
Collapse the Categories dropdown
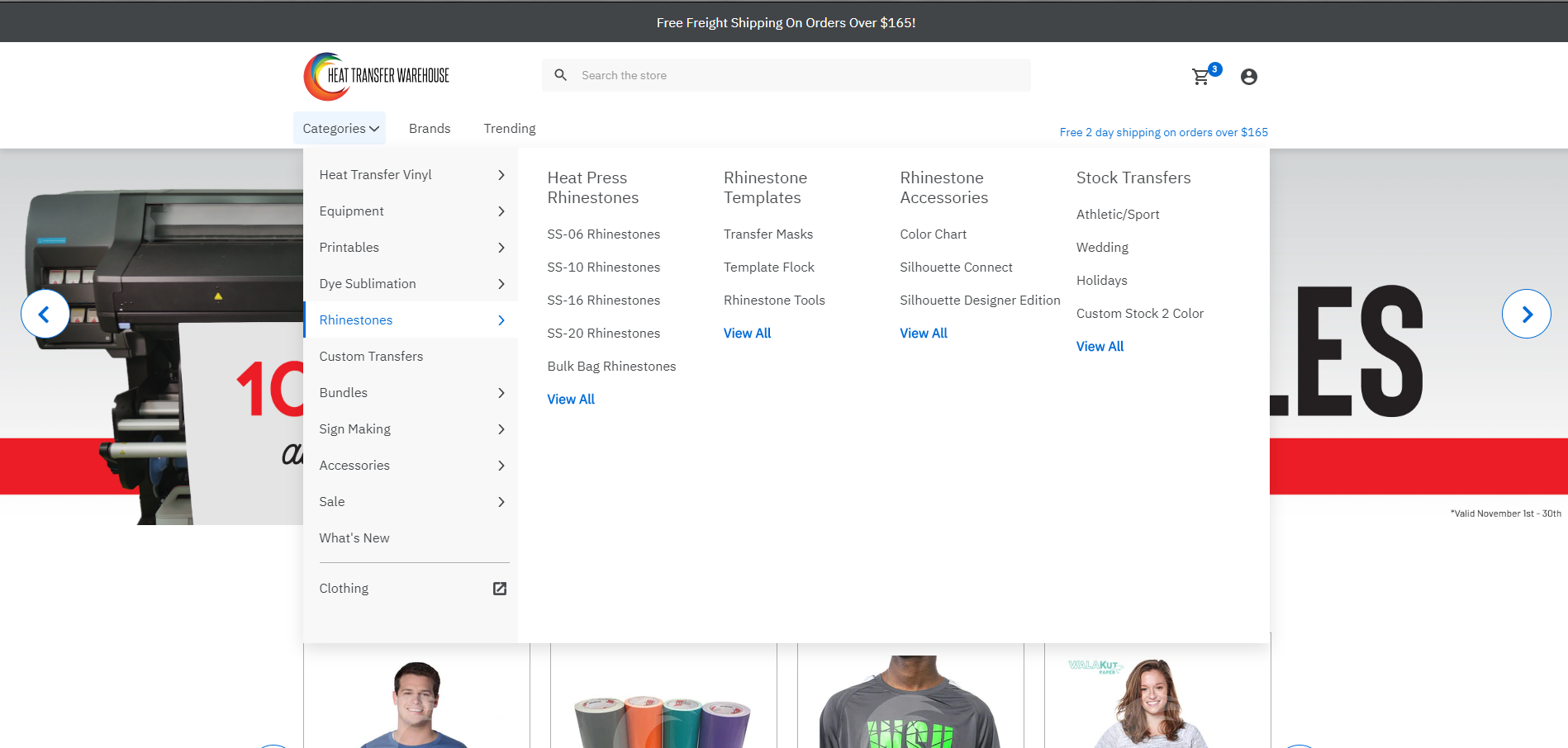(x=340, y=129)
